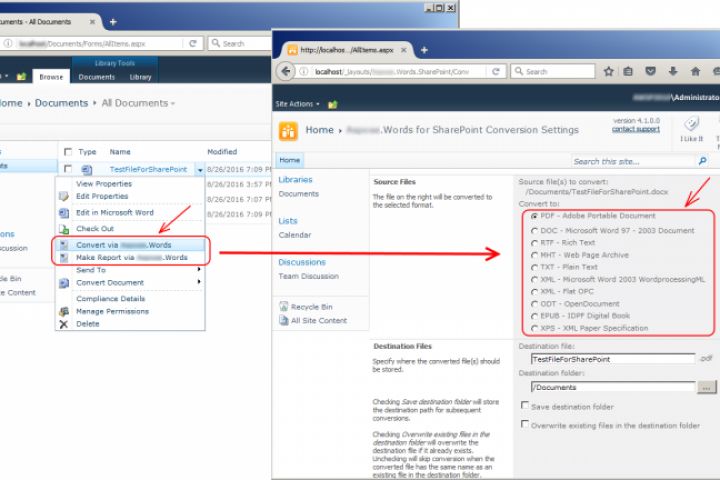Click reload icon in front browser address bar

tap(495, 72)
